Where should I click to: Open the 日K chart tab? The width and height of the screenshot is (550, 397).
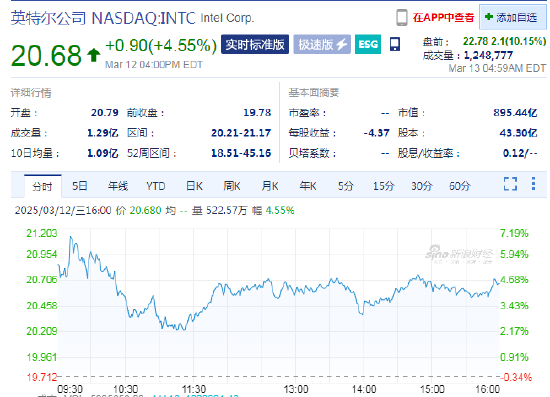194,186
